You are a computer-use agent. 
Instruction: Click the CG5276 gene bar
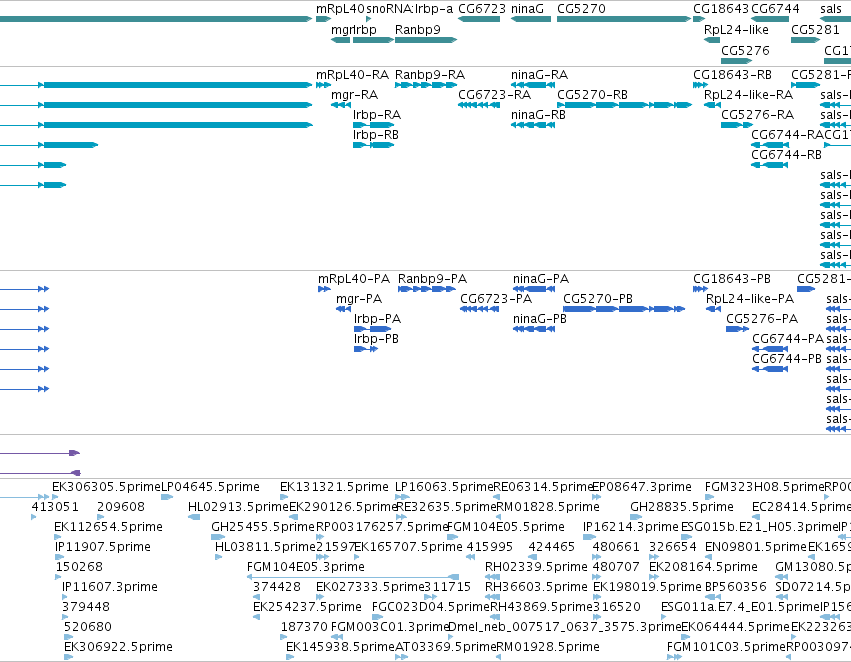(x=736, y=61)
